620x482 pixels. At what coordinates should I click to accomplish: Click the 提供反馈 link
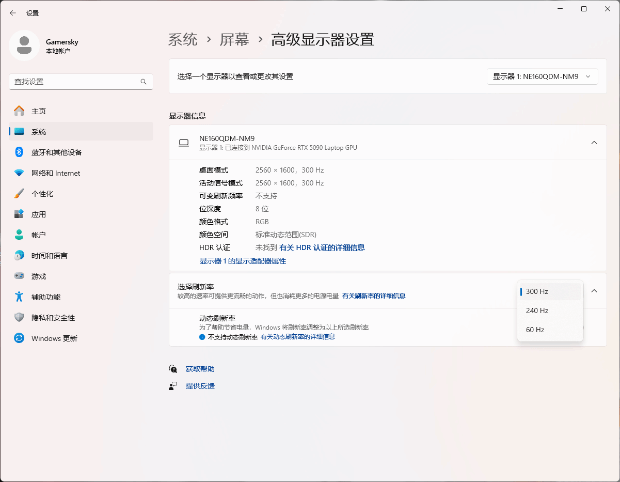point(200,386)
